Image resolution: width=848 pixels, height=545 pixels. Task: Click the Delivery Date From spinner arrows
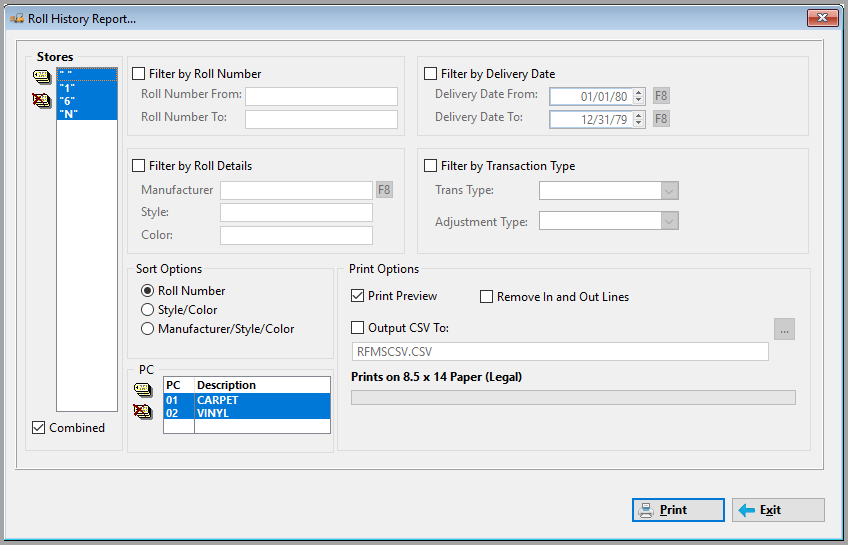[x=639, y=96]
